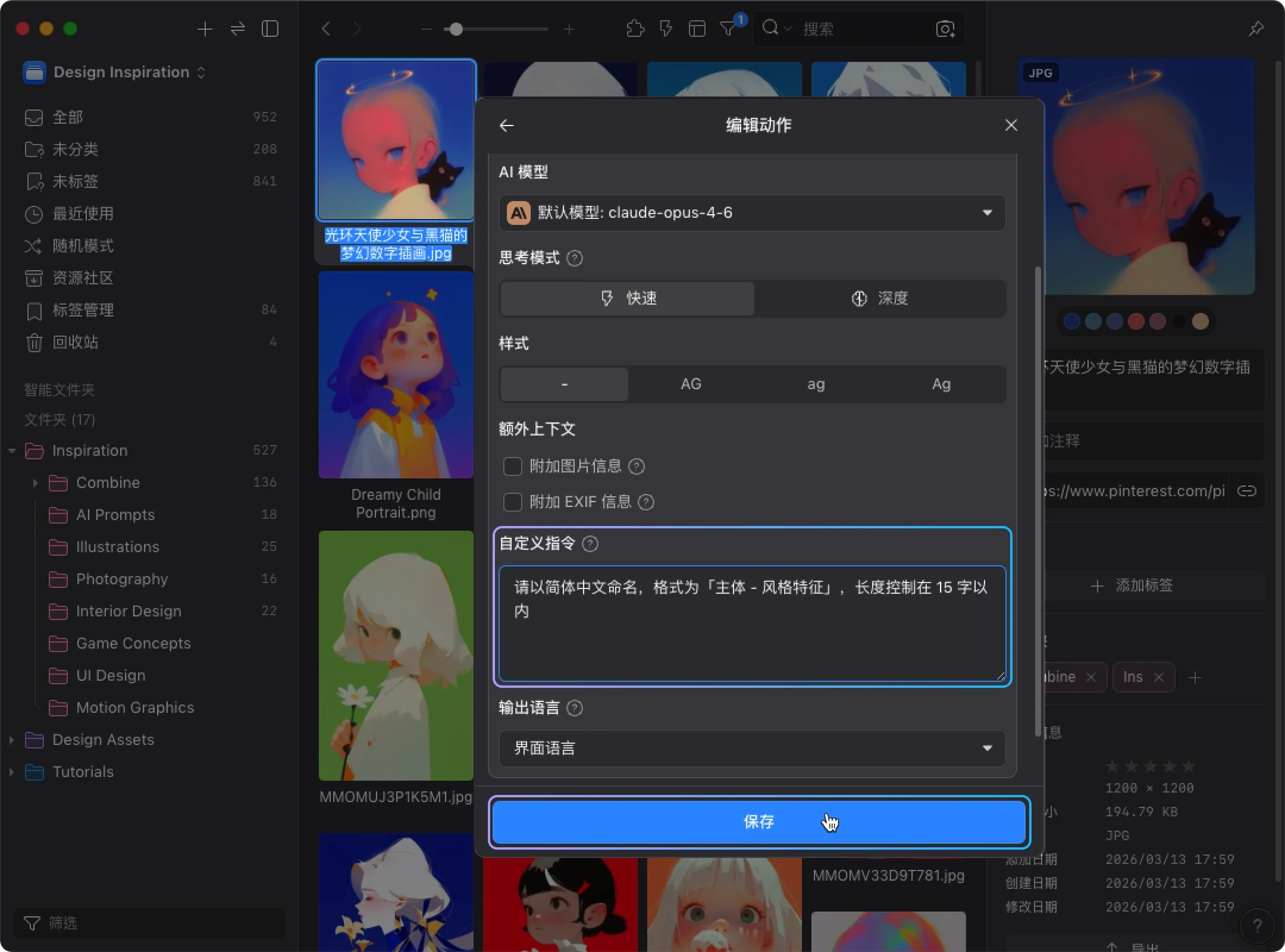Screen dimensions: 1285x952
Task: Open the AI 模型 claude-opus-4-6 dropdown
Action: 752,213
